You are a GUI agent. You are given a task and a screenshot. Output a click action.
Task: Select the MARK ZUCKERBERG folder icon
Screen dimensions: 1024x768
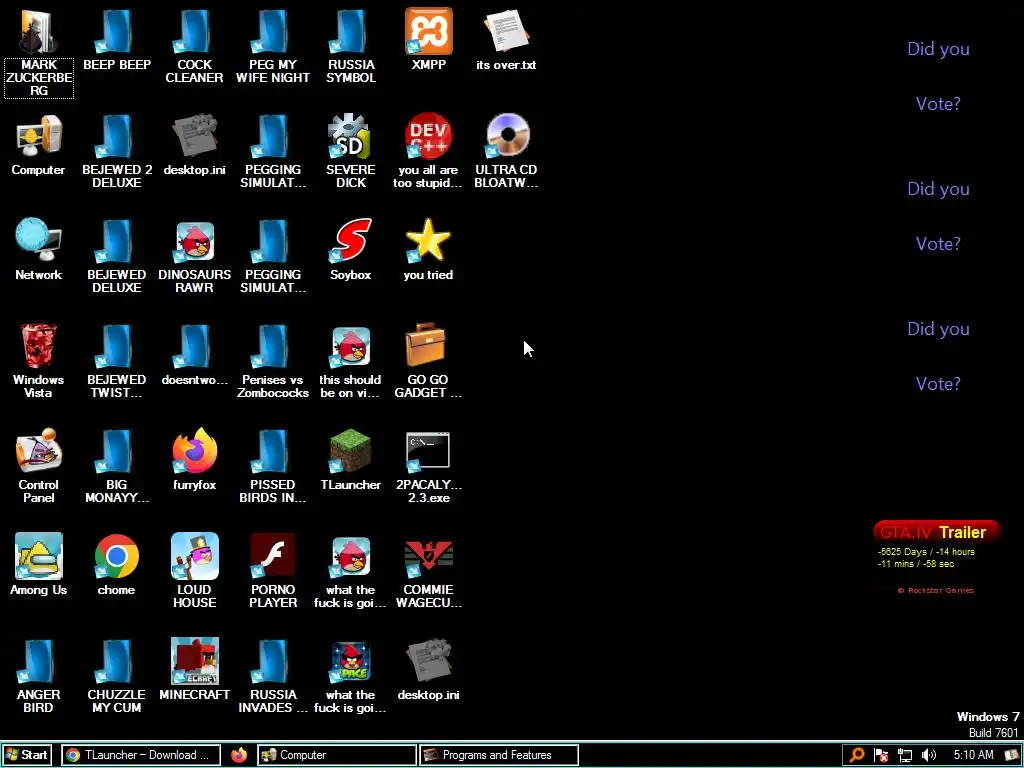tap(39, 33)
